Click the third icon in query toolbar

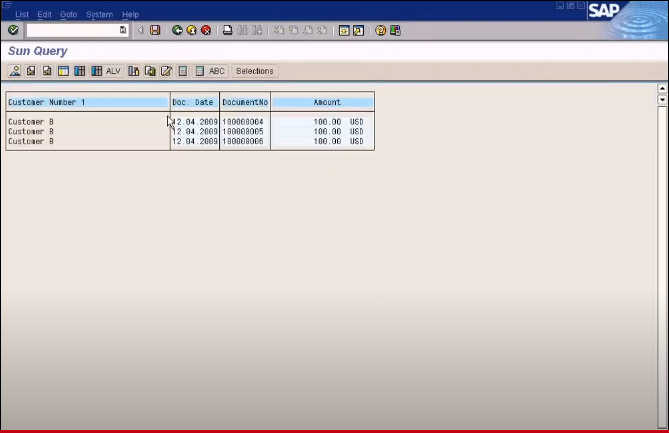[x=47, y=71]
